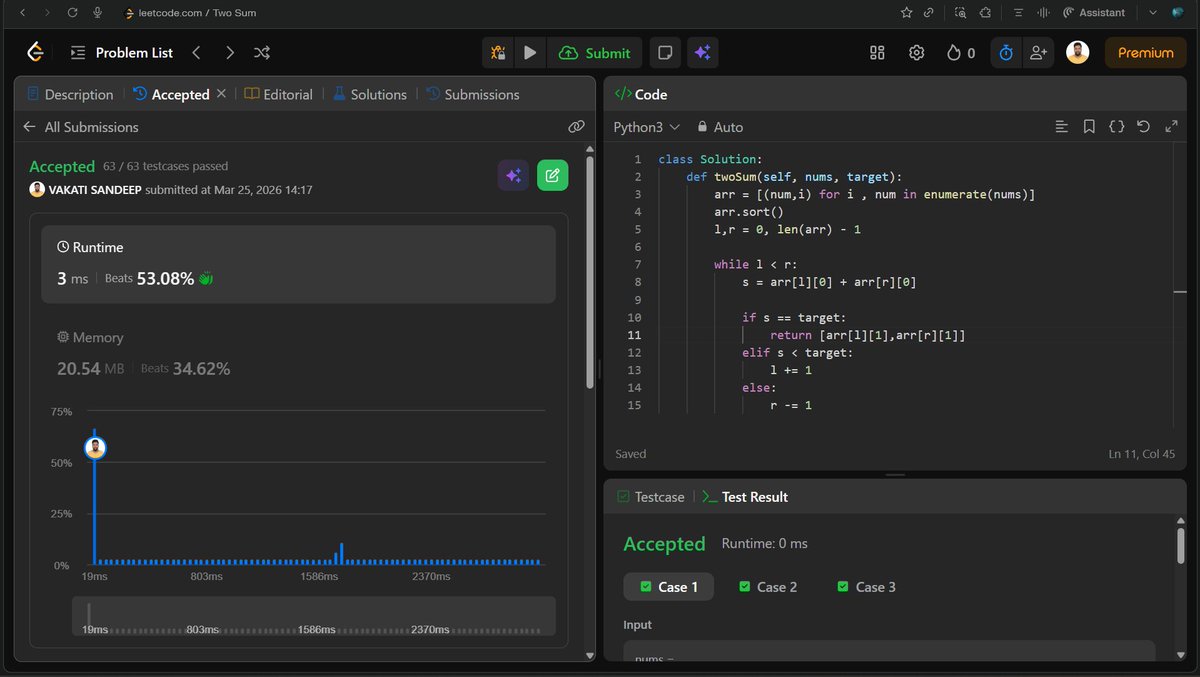Click the LeetCode logo icon

(x=35, y=52)
